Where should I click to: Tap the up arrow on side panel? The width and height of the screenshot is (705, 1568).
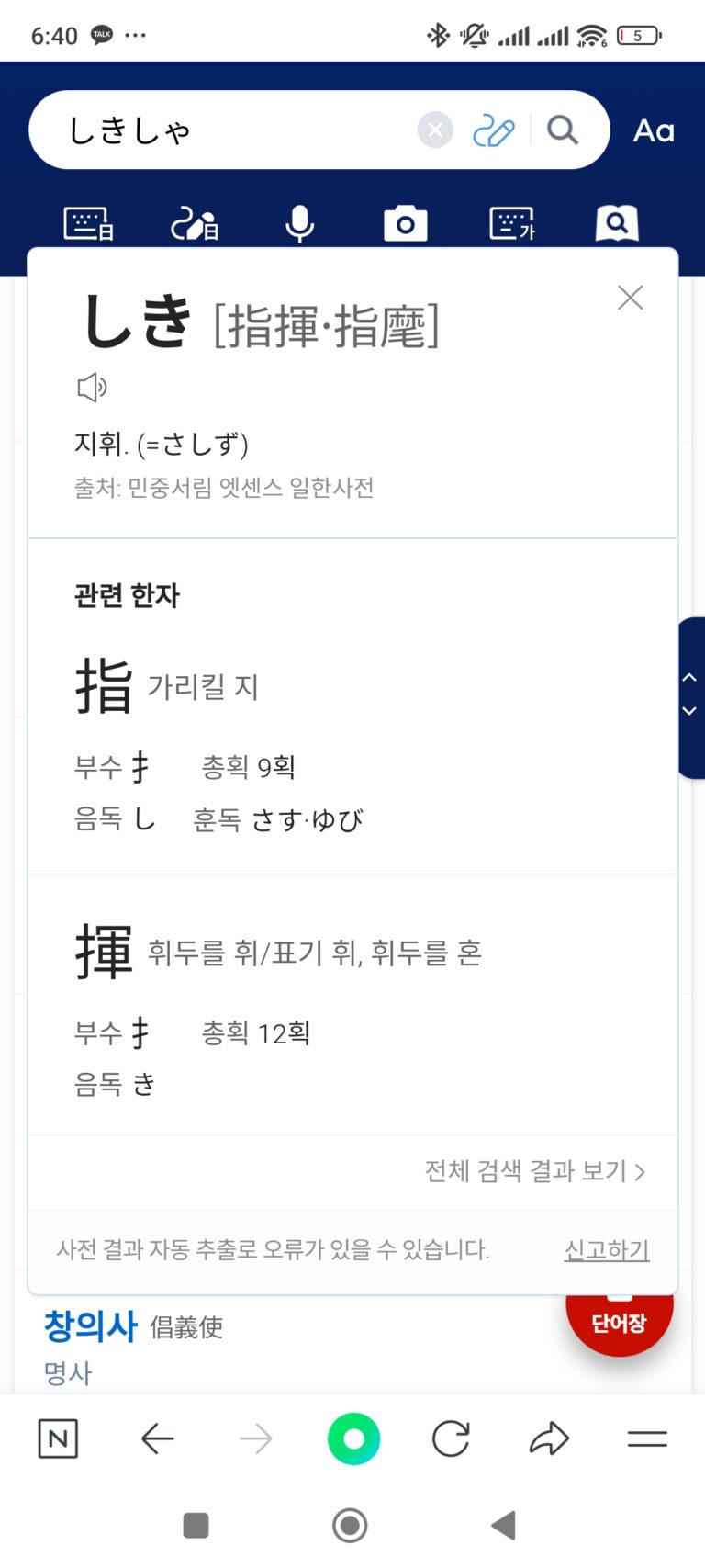pos(689,678)
